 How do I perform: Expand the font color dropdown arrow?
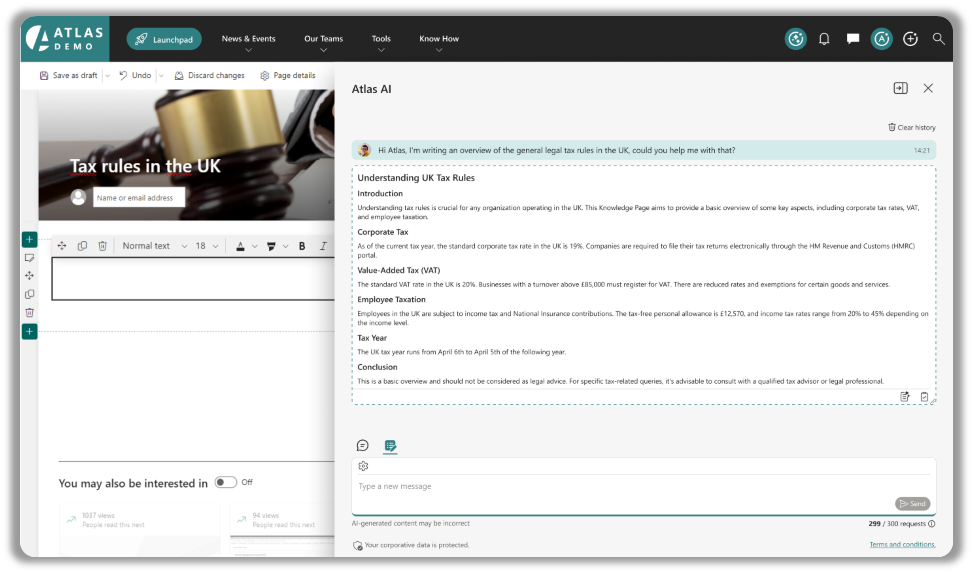click(x=254, y=246)
